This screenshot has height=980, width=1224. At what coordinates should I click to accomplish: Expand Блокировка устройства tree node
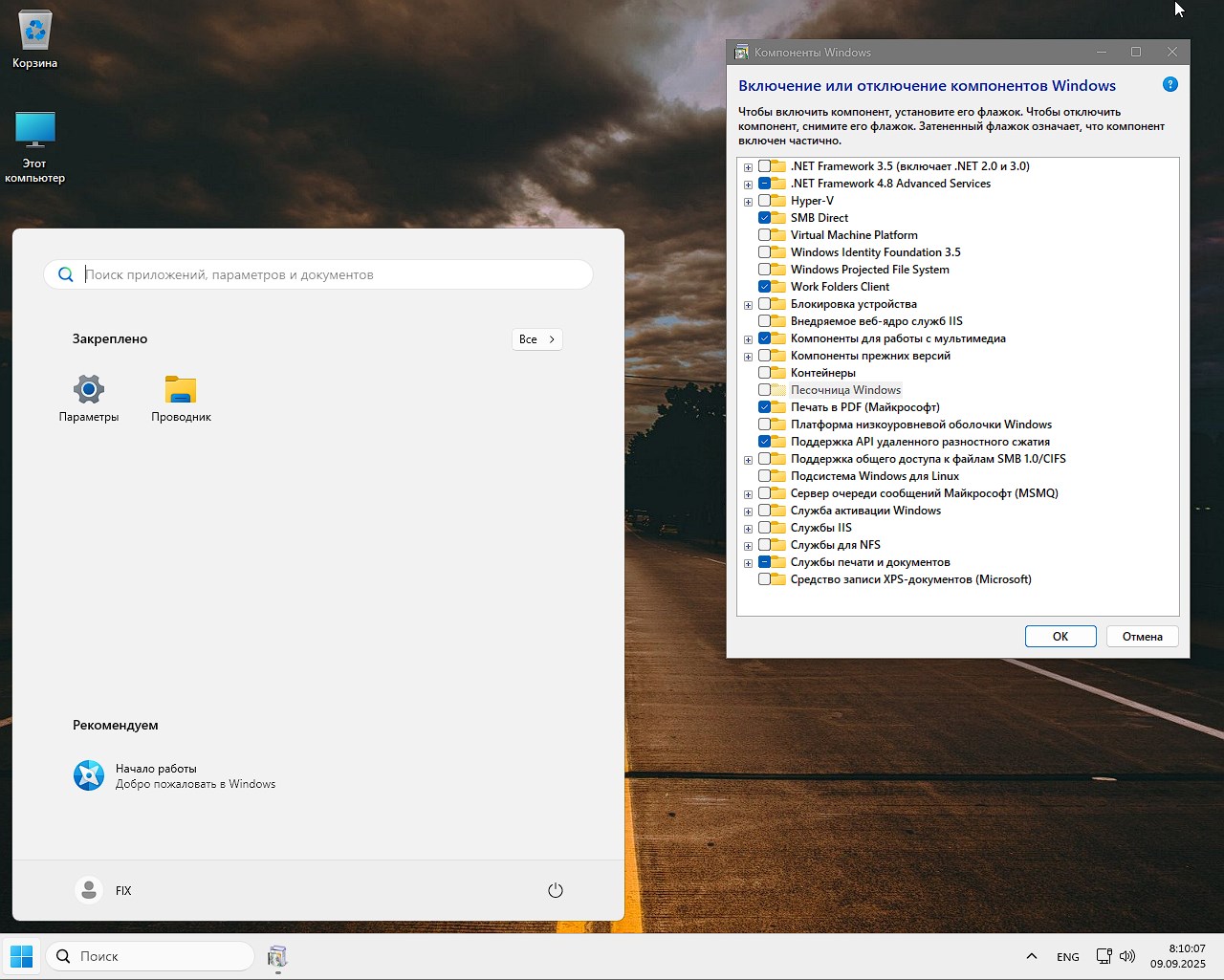[748, 305]
